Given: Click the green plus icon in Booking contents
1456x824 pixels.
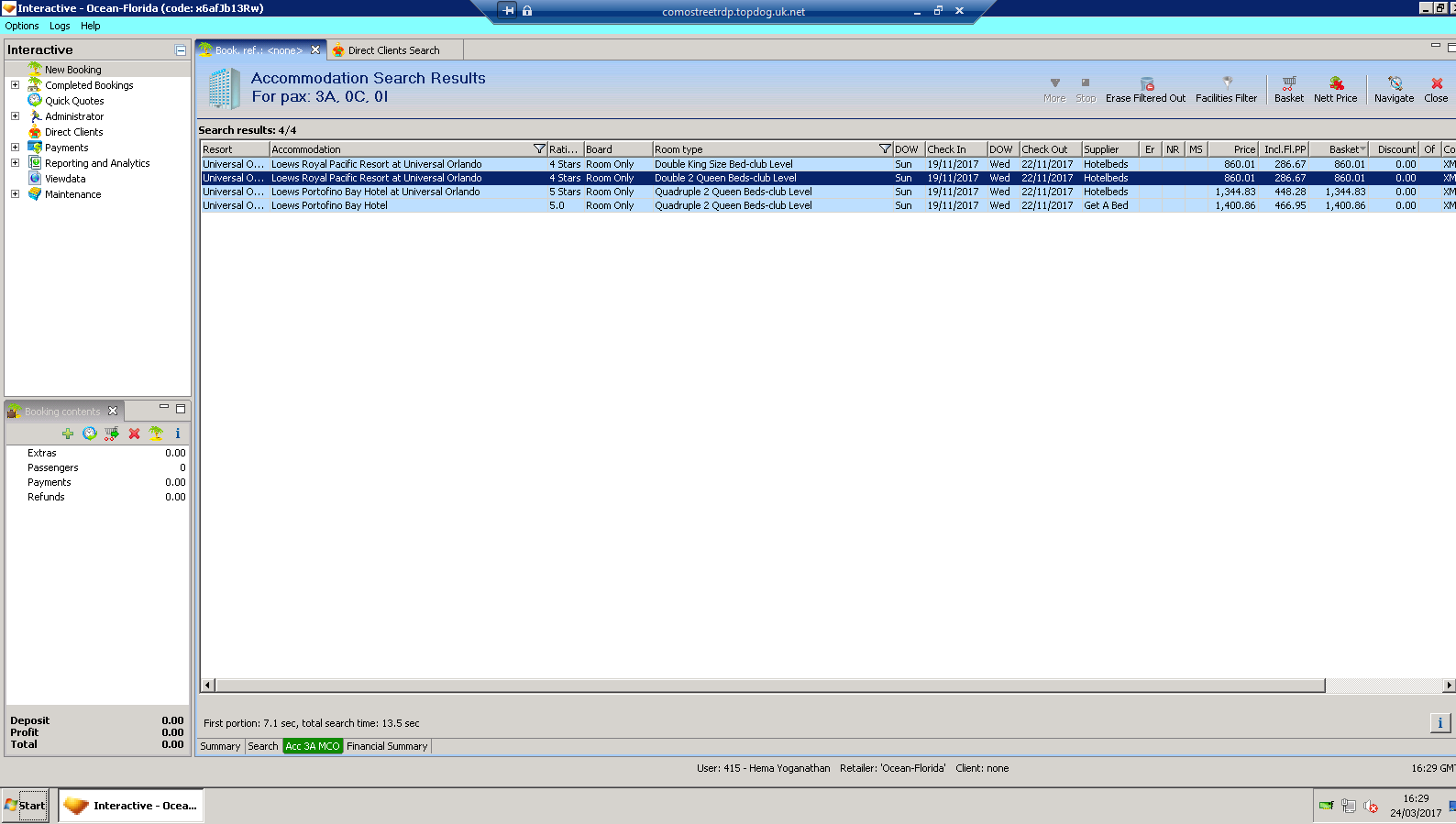Looking at the screenshot, I should click(68, 434).
